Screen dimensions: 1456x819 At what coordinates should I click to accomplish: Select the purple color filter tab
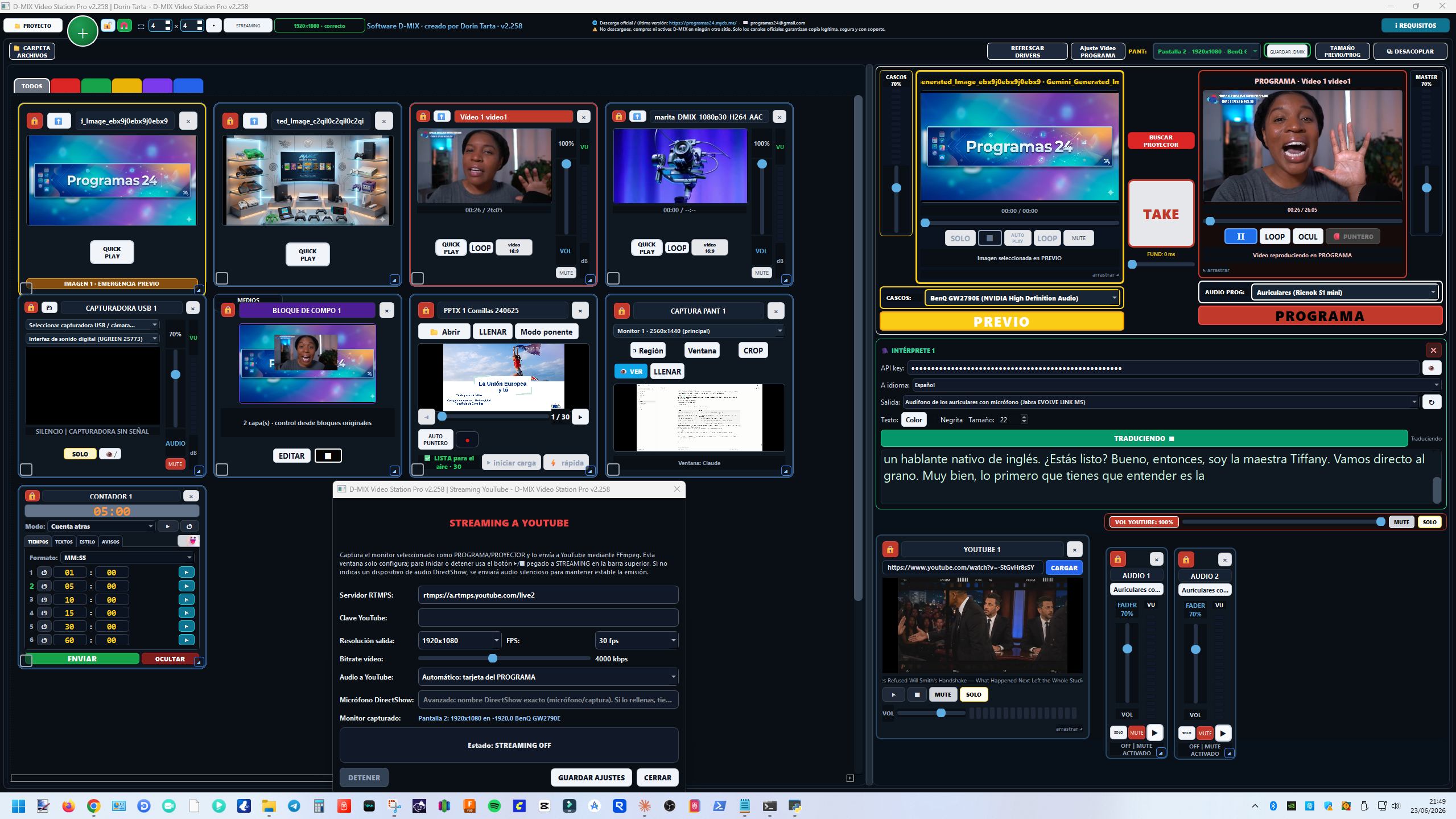point(158,86)
